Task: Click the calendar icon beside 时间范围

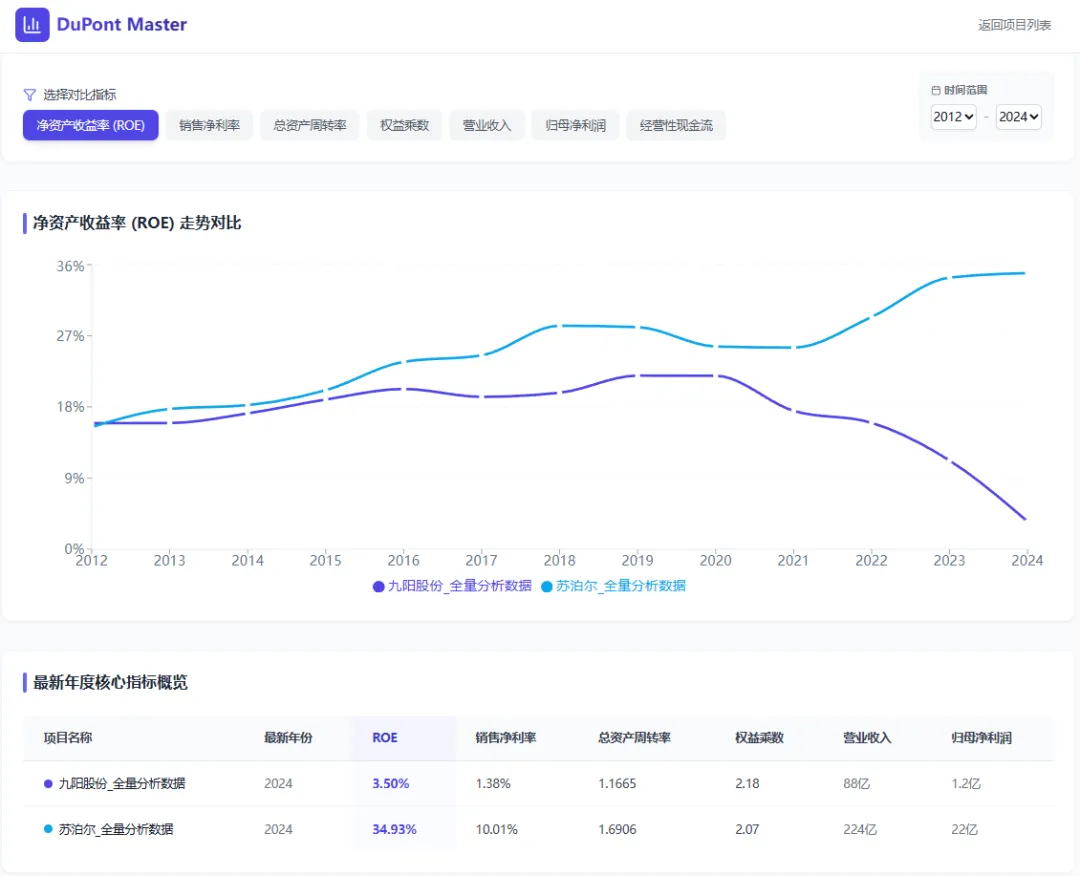Action: (x=936, y=90)
